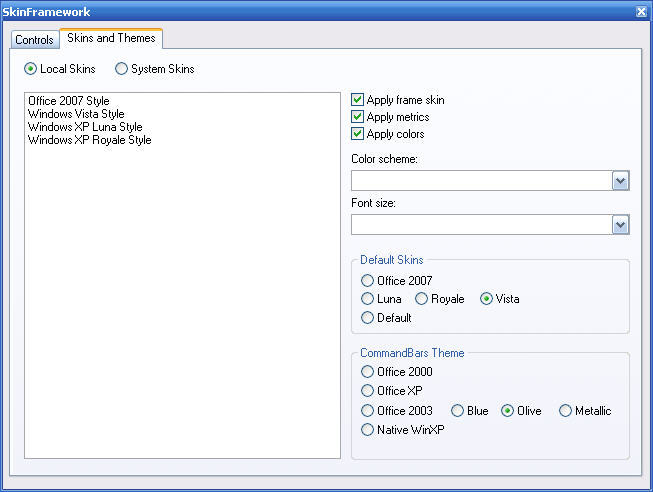Choose the System Skins option

(121, 69)
